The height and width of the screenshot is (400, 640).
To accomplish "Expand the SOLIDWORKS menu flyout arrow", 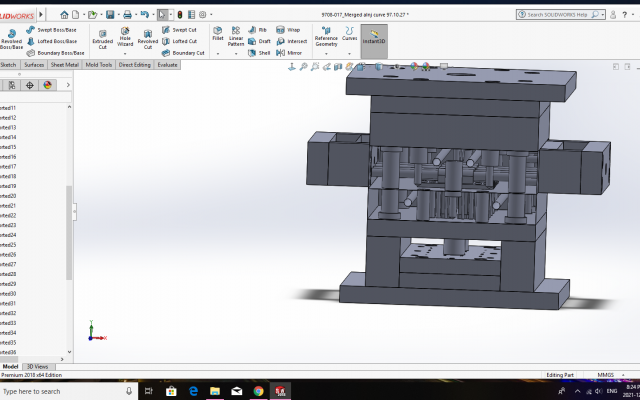I will pos(41,15).
